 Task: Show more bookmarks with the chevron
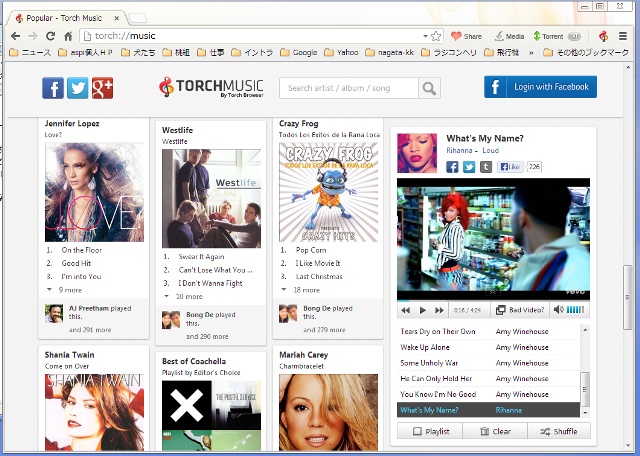531,52
